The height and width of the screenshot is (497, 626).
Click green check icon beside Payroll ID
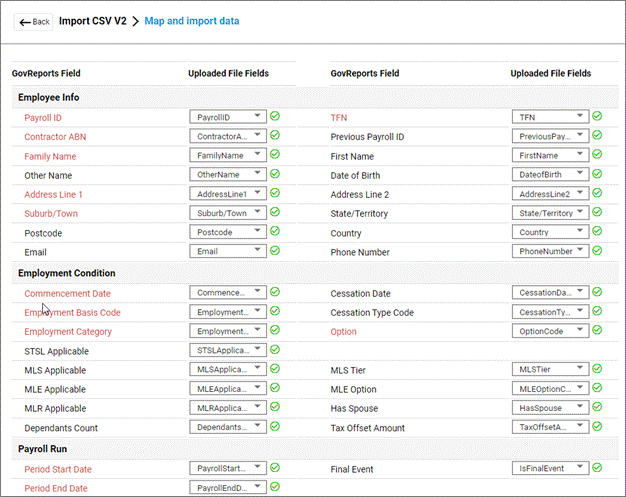click(x=275, y=117)
